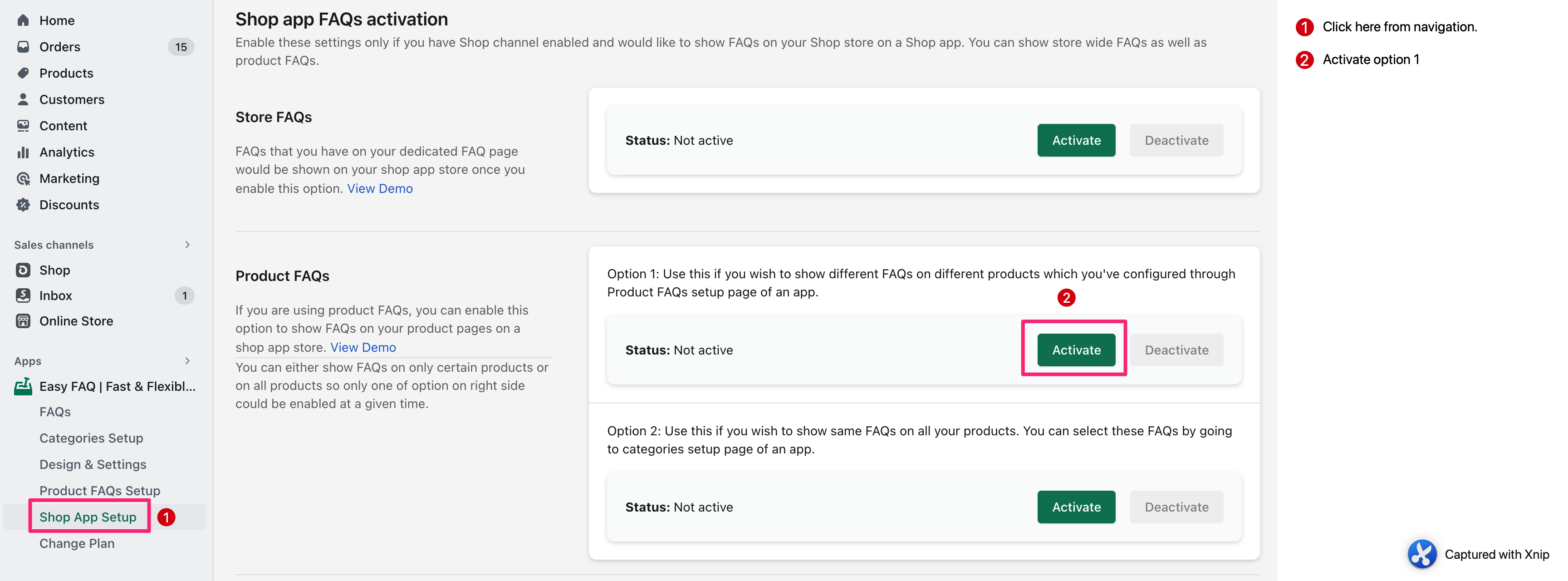Click the Home house icon
This screenshot has height=581, width=1568.
pos(23,20)
